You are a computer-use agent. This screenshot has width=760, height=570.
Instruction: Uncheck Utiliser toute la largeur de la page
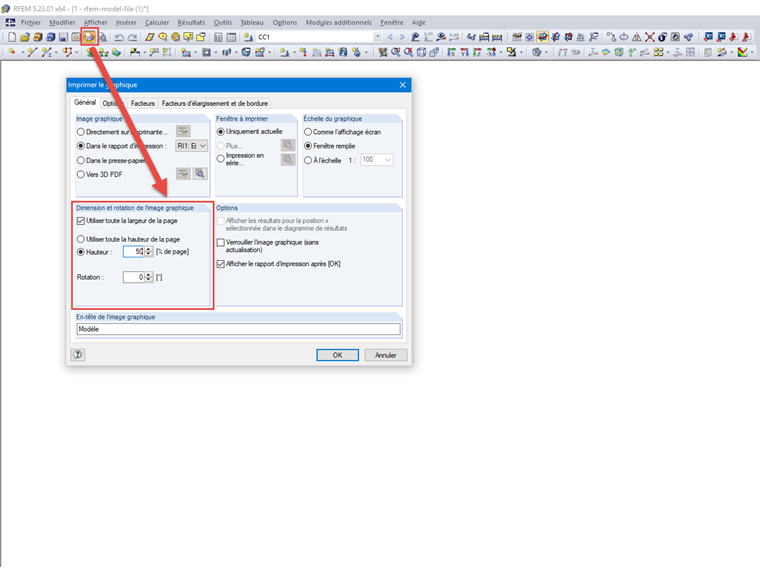pyautogui.click(x=81, y=221)
